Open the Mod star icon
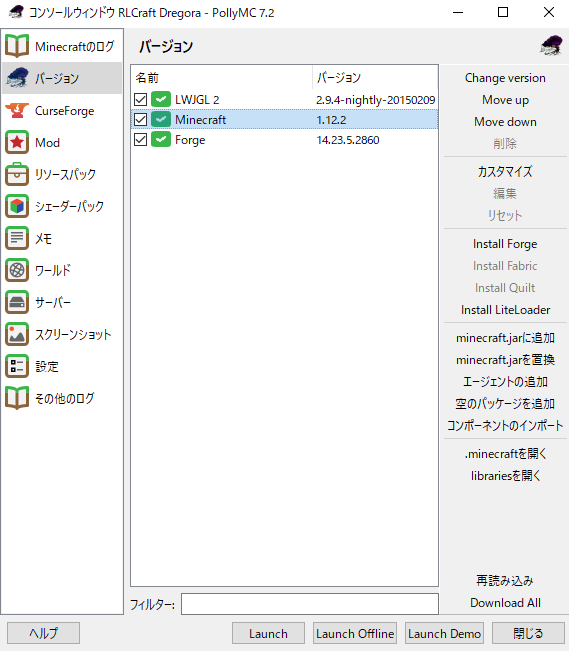 pyautogui.click(x=17, y=142)
